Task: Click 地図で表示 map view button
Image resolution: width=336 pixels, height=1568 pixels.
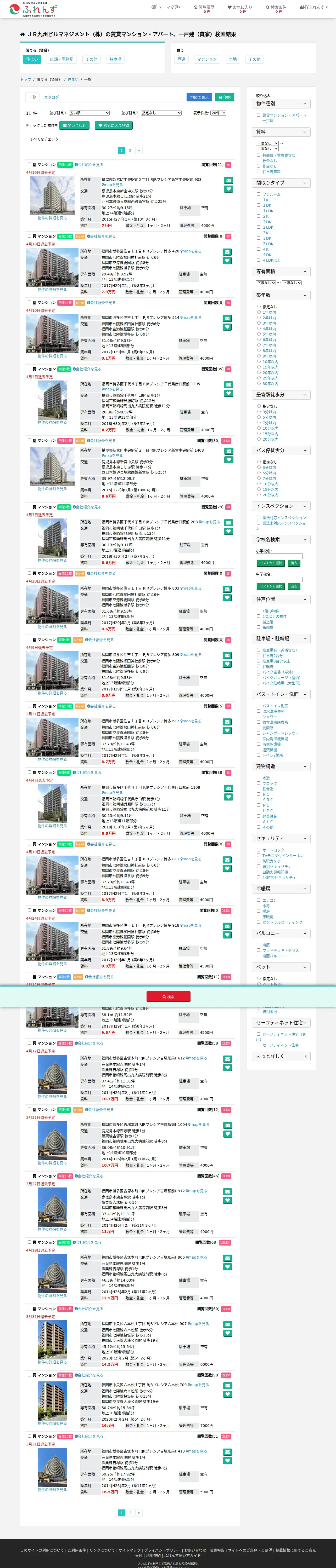Action: point(199,97)
